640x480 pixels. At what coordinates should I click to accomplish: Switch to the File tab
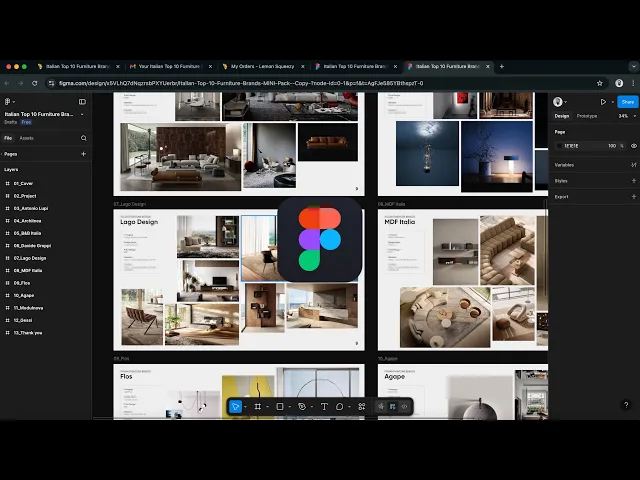pyautogui.click(x=8, y=138)
